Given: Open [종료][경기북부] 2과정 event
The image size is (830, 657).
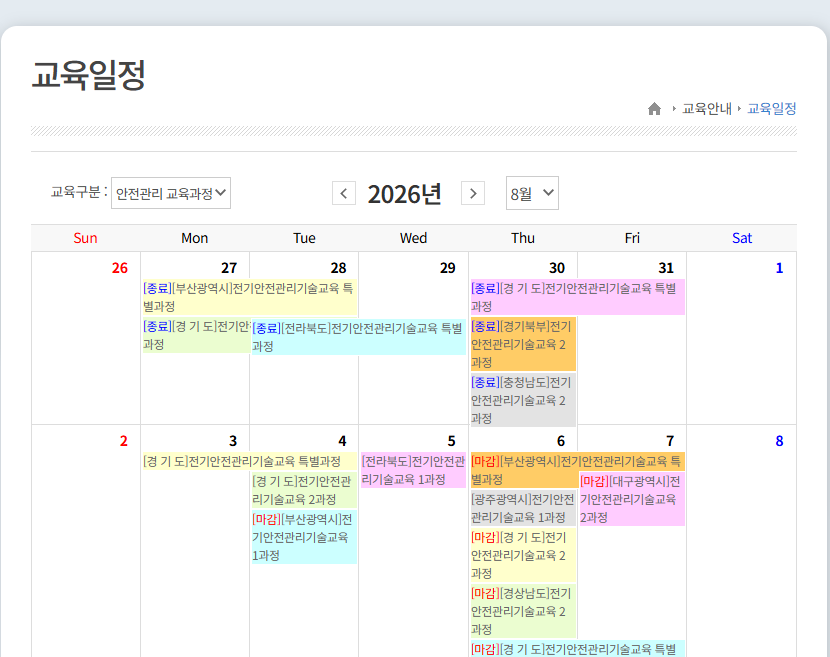Looking at the screenshot, I should click(x=523, y=344).
